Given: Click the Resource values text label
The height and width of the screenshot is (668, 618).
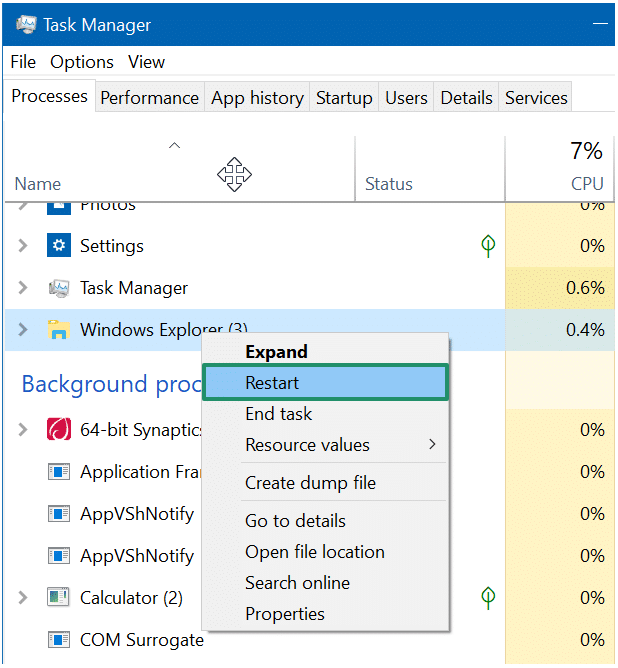Looking at the screenshot, I should click(x=307, y=445).
